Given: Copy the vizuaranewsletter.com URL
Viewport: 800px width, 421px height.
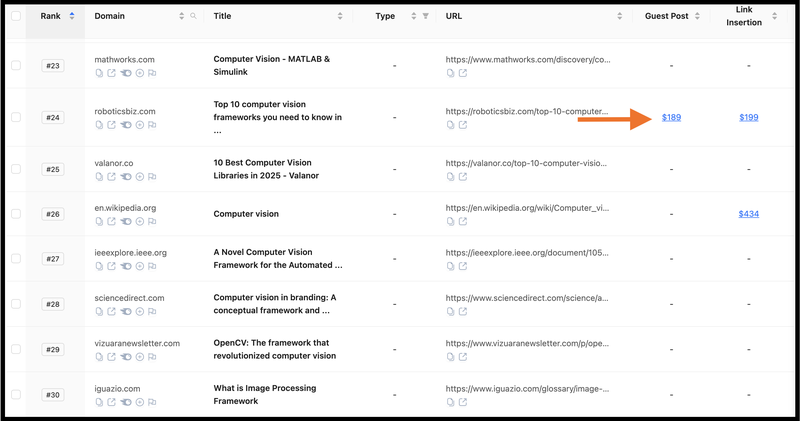Looking at the screenshot, I should (450, 357).
